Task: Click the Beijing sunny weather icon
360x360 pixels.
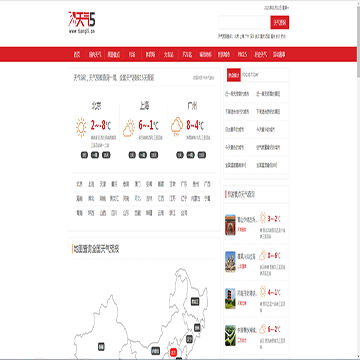Action: [x=81, y=127]
